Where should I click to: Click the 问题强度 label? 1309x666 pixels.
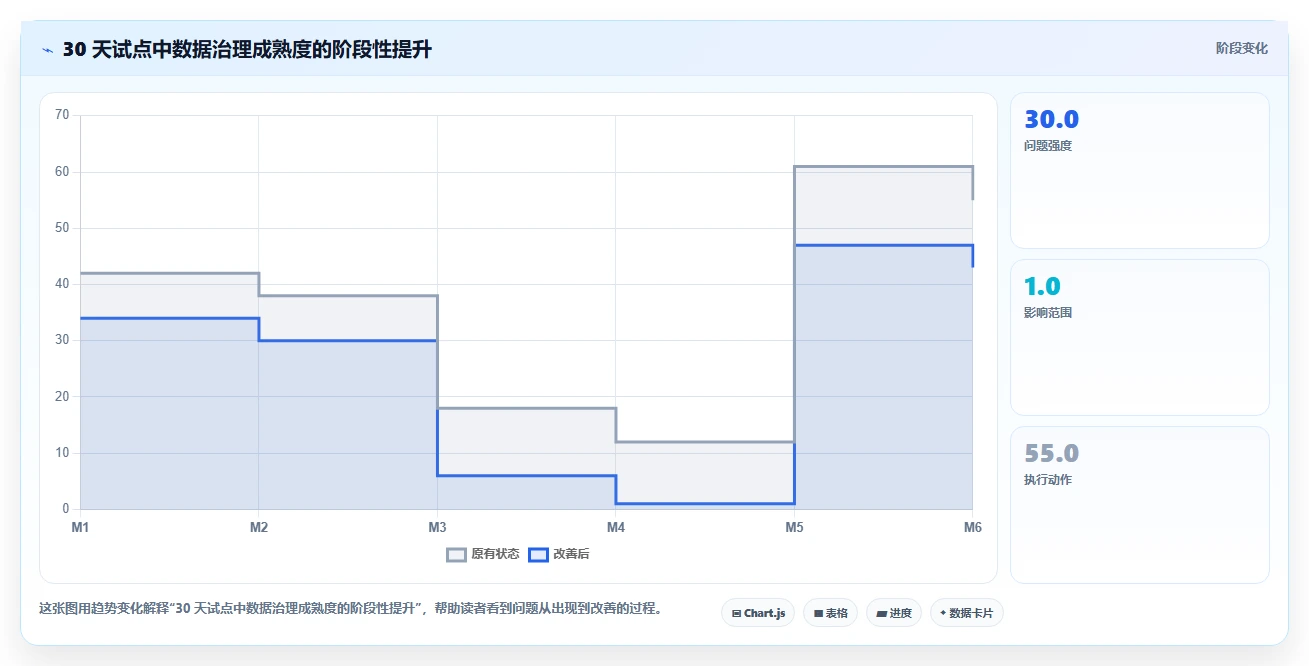coord(1048,146)
